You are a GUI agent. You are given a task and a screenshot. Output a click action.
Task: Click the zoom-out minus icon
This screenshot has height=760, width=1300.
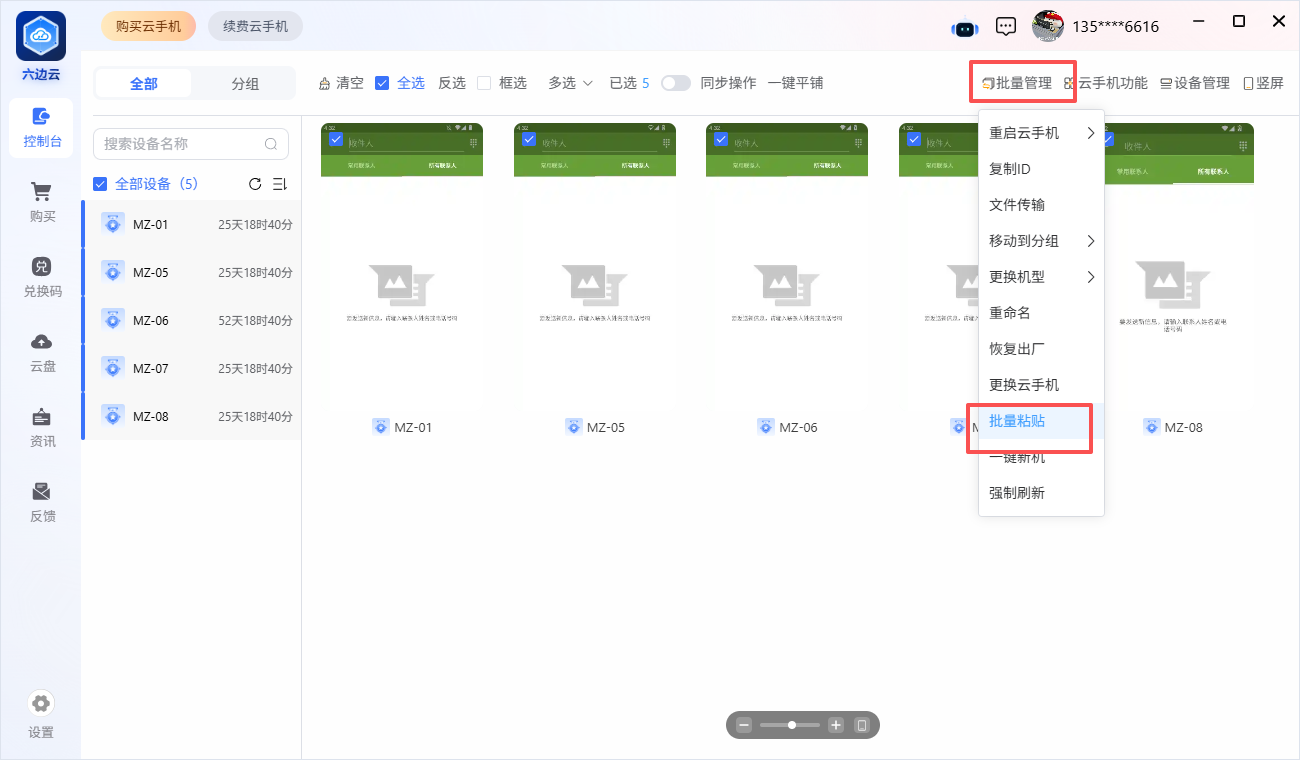tap(744, 725)
